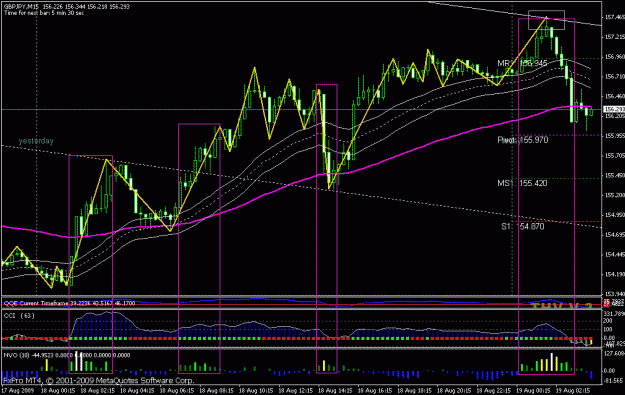Viewport: 625px width, 395px height.
Task: Click the FxPro MT4 MetaQuotes copyright text
Action: click(98, 380)
